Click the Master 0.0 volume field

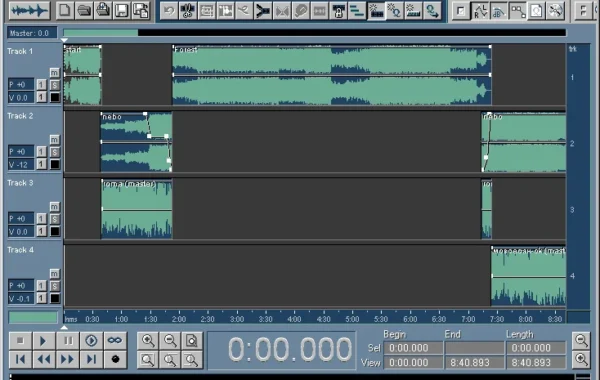click(x=32, y=33)
